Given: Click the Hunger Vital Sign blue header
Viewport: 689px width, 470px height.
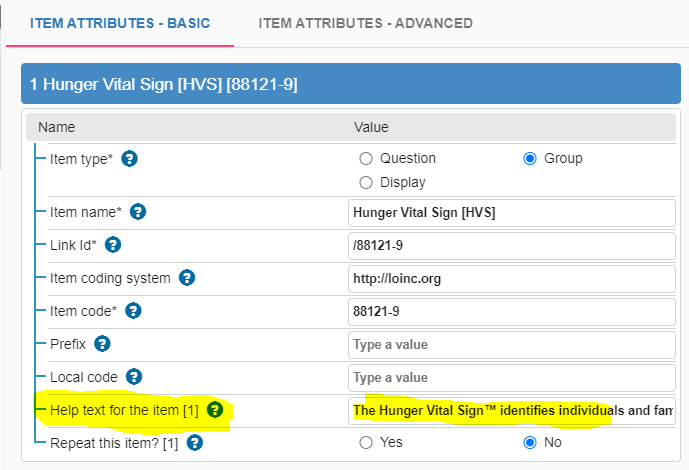Looking at the screenshot, I should point(351,84).
